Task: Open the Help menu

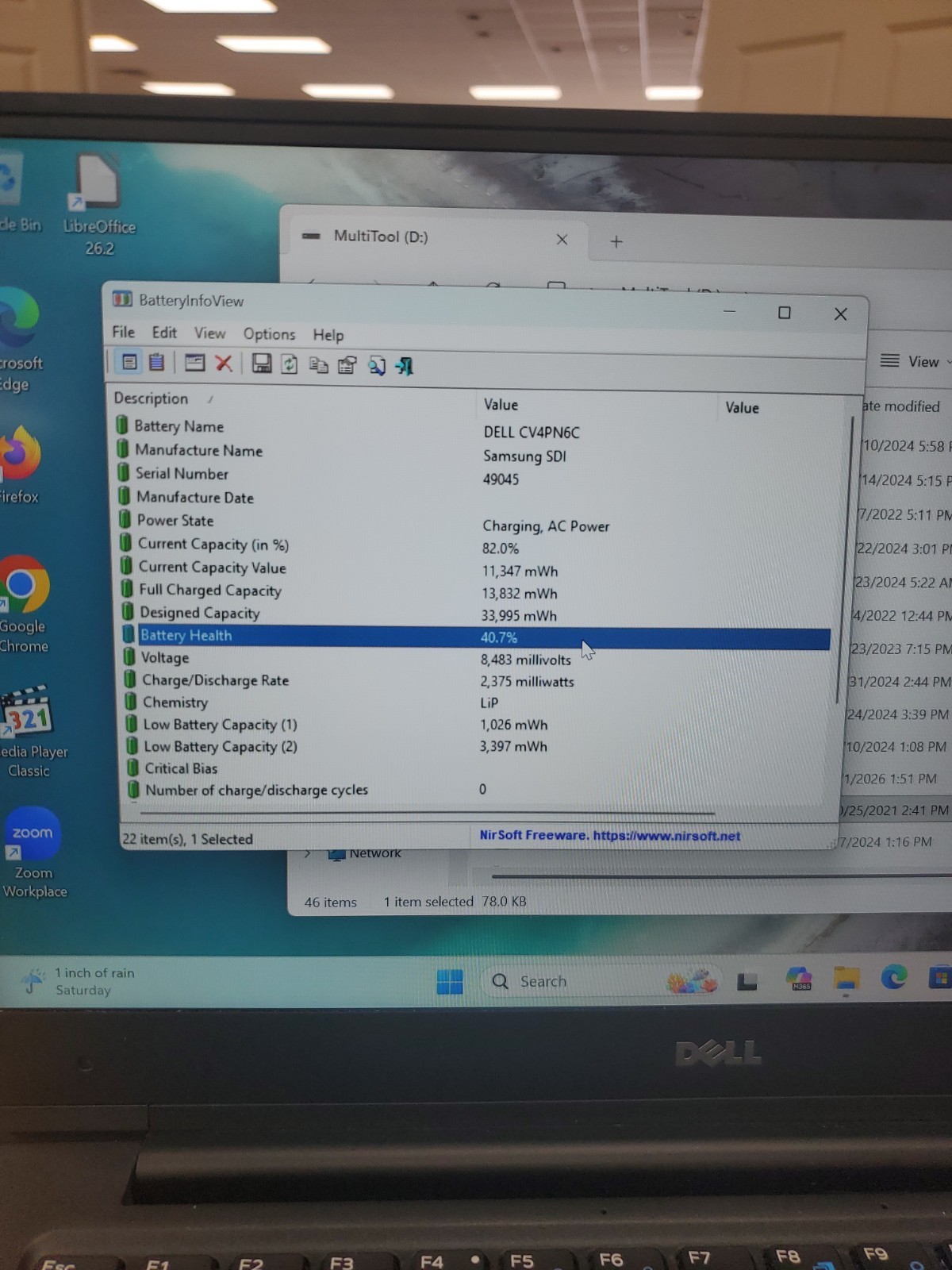Action: click(x=328, y=335)
